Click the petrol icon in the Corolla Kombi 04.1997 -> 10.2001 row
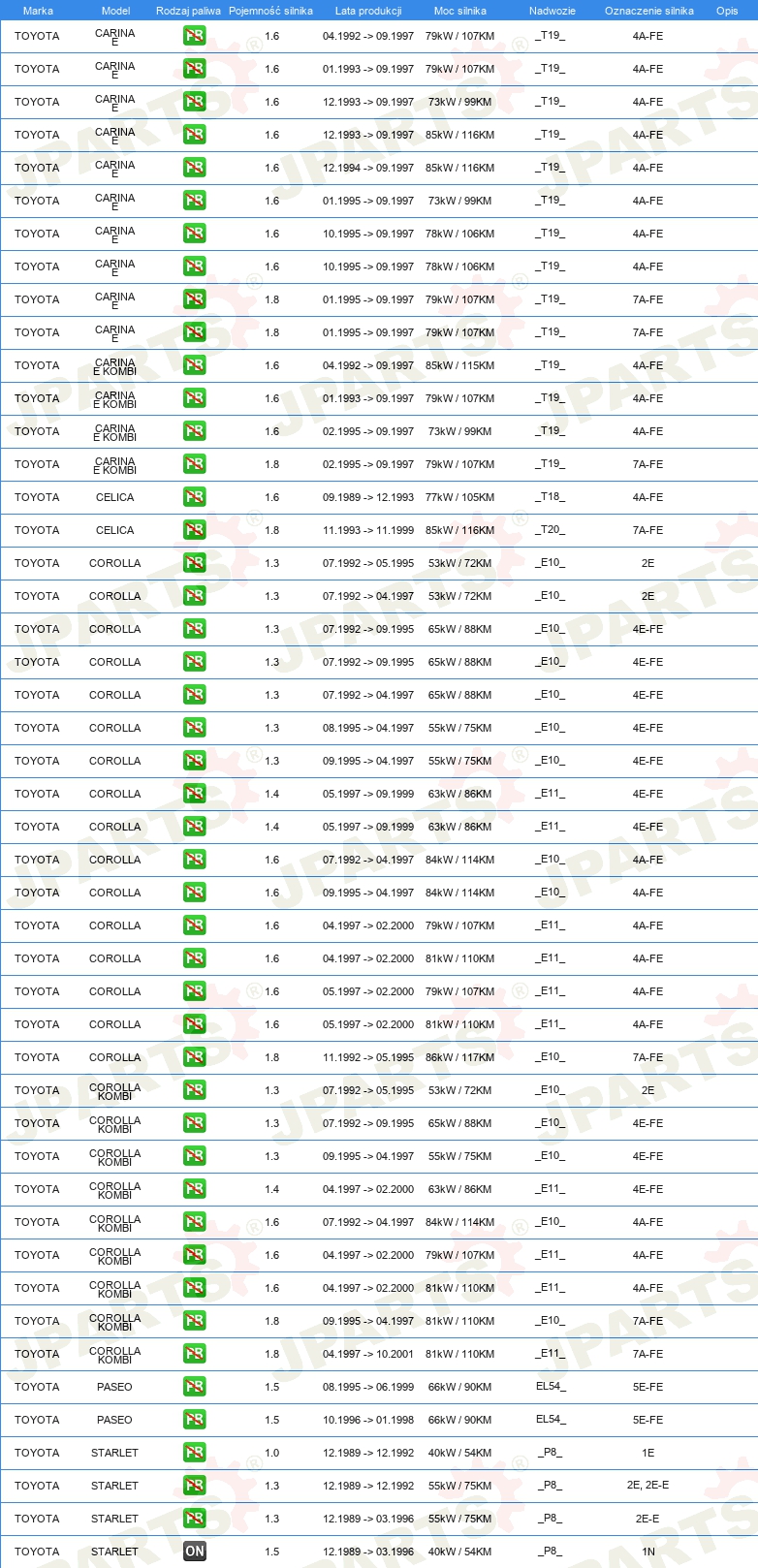Screen dimensions: 758x1568 (195, 1353)
